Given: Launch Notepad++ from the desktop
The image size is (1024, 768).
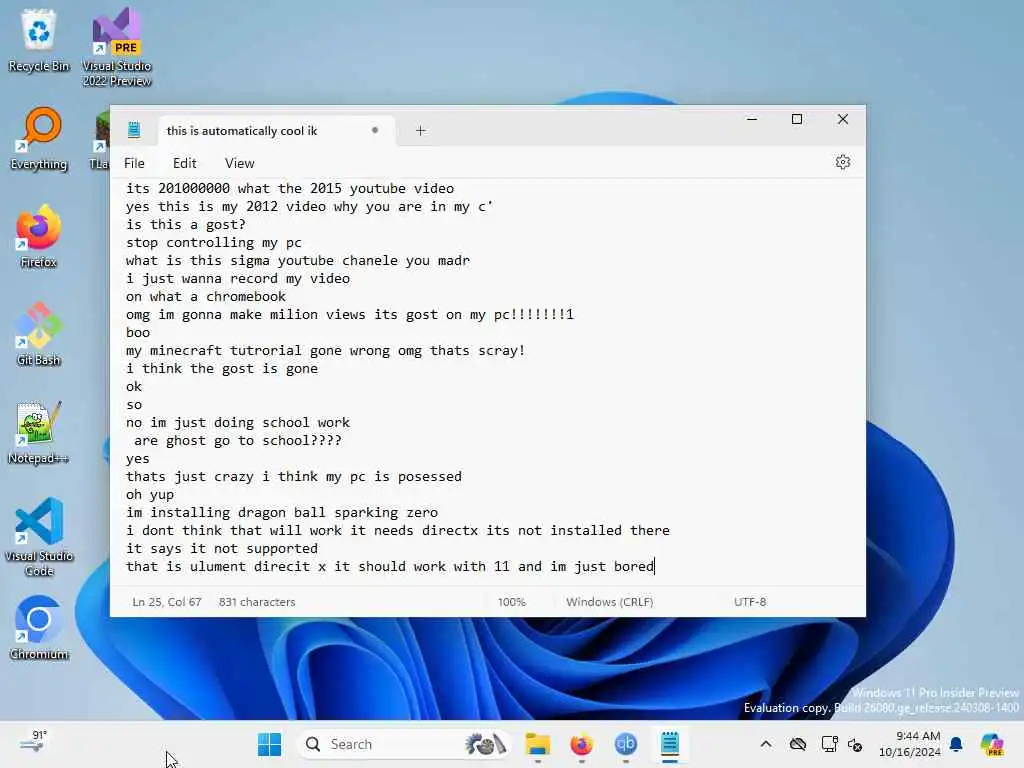Looking at the screenshot, I should point(39,432).
